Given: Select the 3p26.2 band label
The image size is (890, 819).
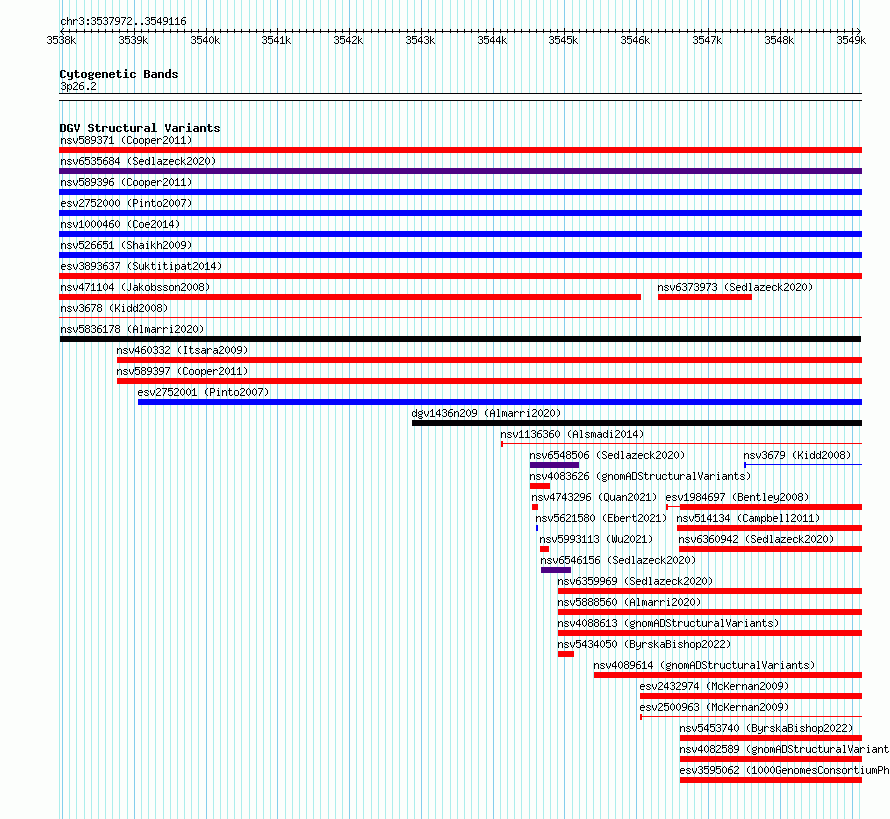Looking at the screenshot, I should click(78, 86).
